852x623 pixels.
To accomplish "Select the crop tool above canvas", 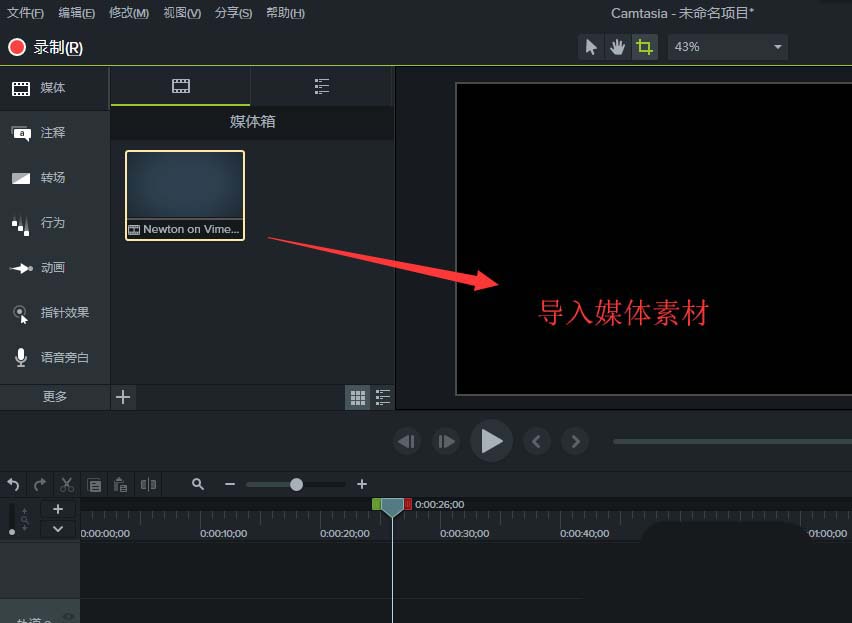I will 645,47.
